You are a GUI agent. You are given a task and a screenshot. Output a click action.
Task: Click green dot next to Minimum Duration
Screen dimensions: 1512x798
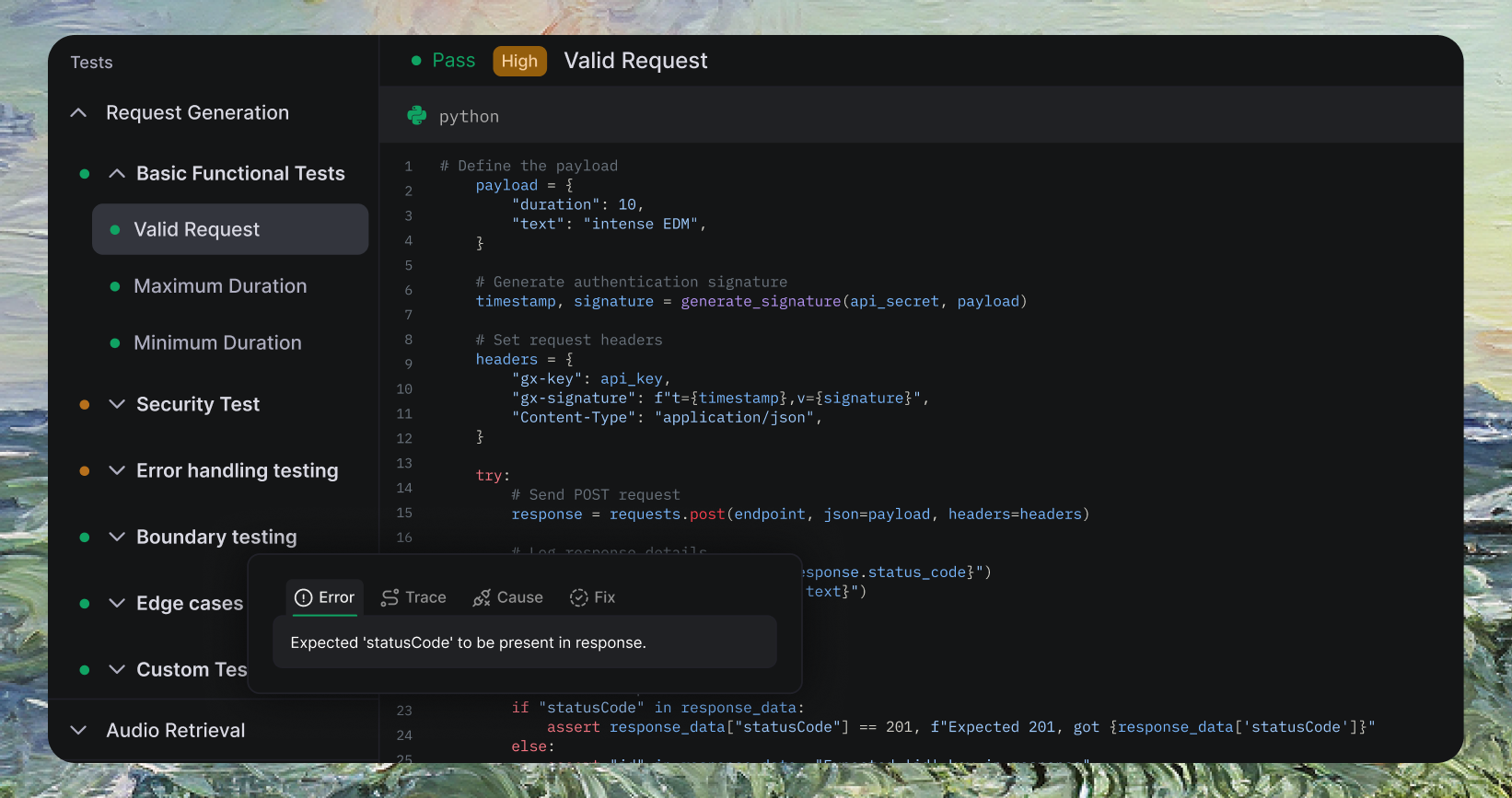(115, 343)
